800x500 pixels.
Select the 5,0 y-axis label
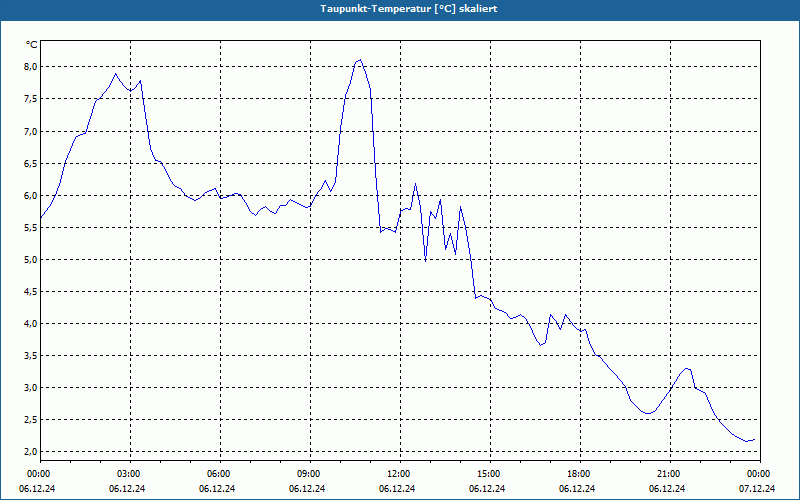30,260
